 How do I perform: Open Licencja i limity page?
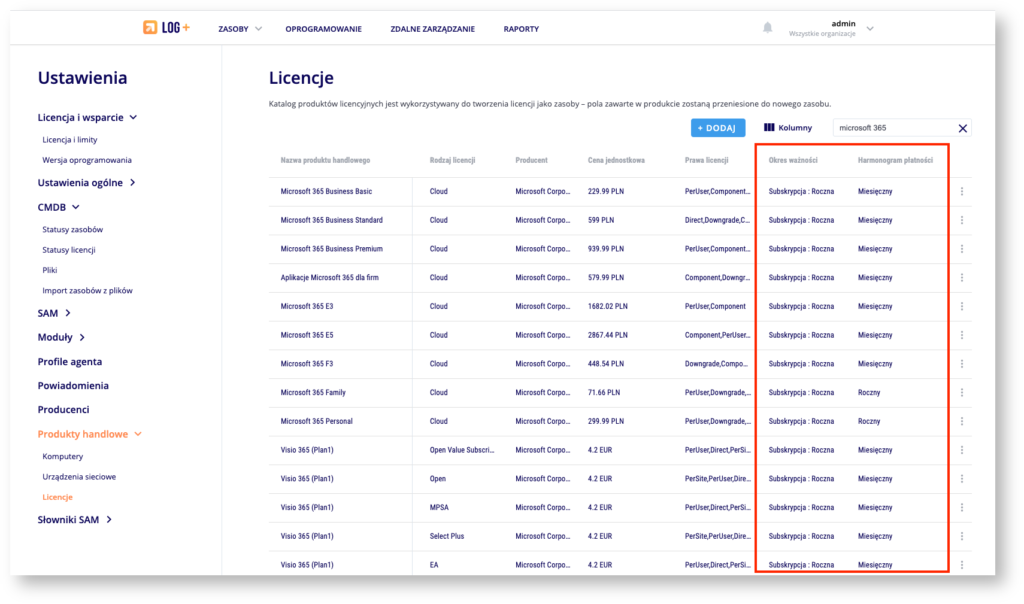tap(69, 140)
